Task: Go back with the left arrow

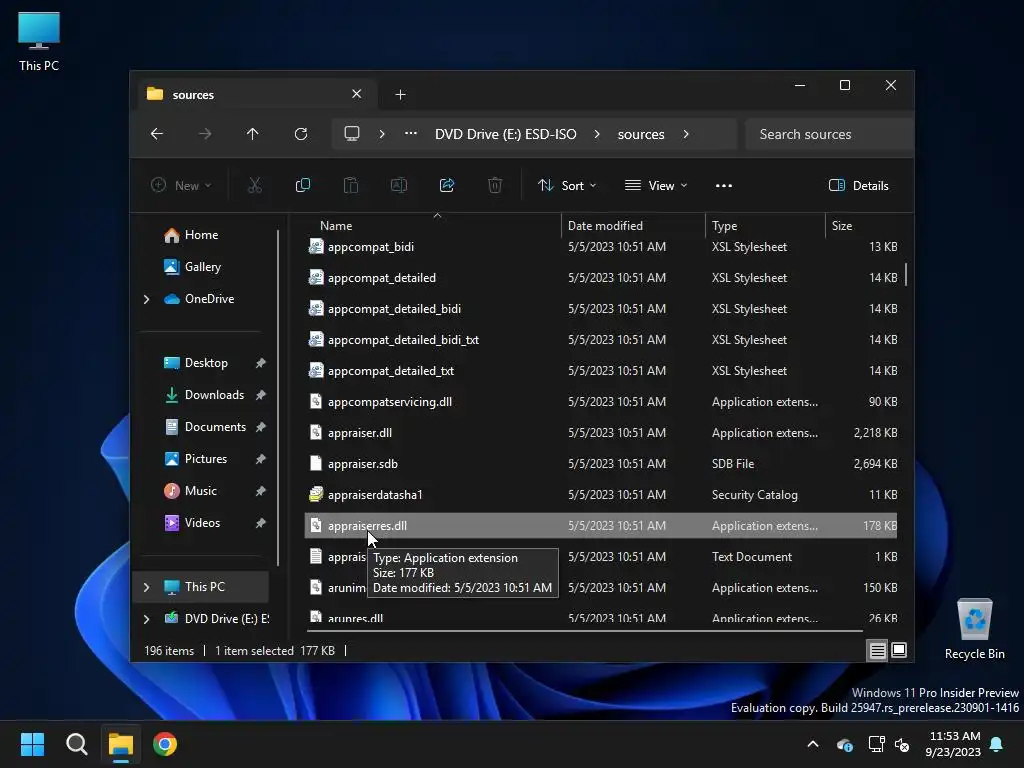Action: click(157, 134)
